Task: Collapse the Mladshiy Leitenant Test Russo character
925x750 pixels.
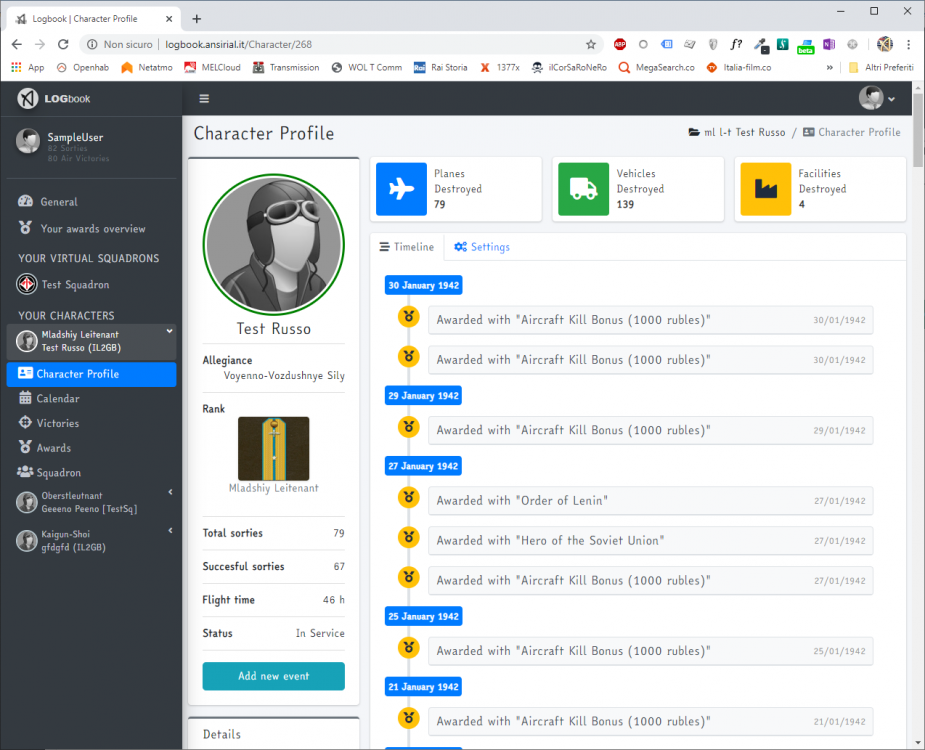Action: click(x=169, y=331)
